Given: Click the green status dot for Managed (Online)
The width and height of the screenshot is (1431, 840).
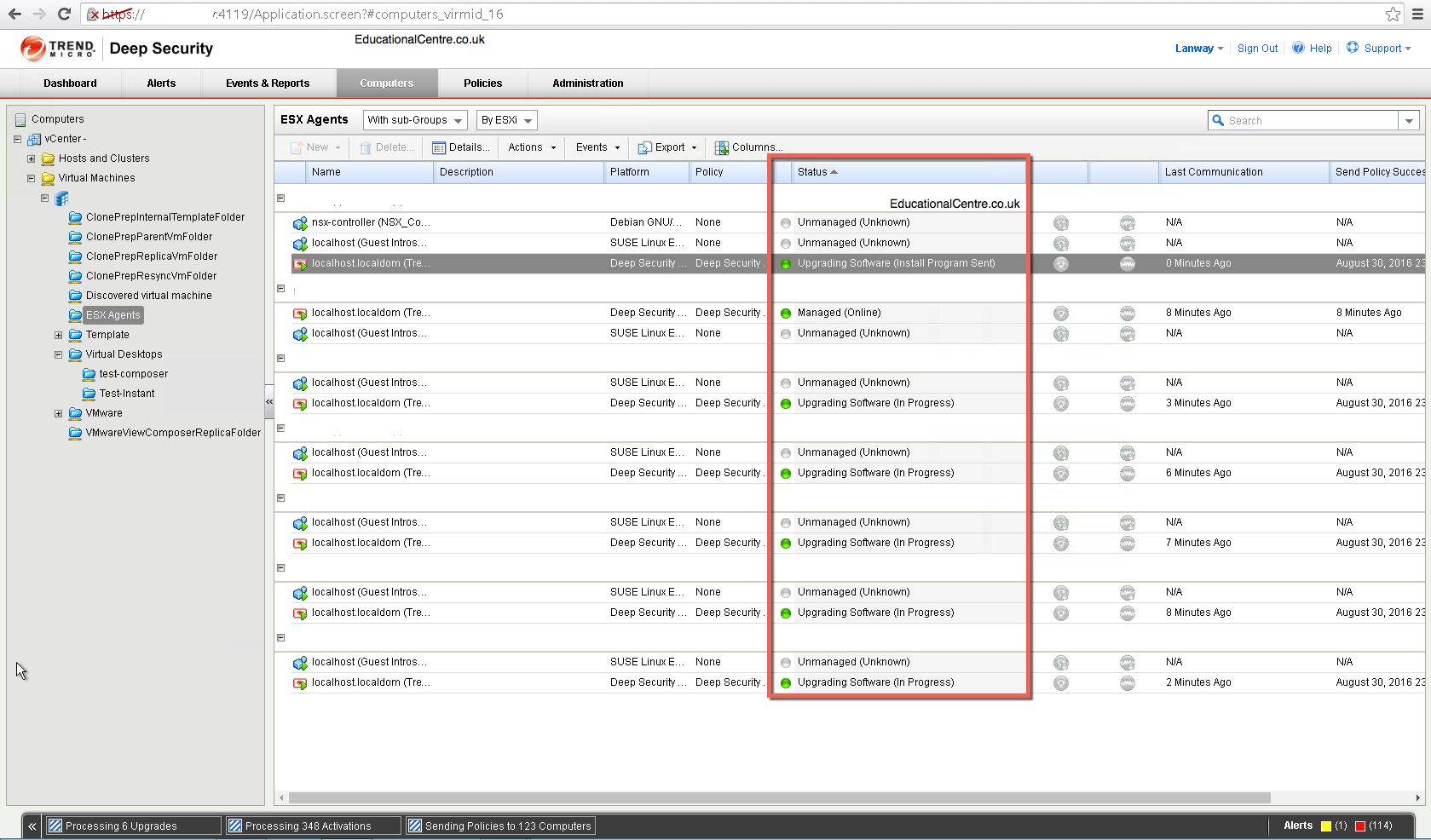Looking at the screenshot, I should [x=786, y=314].
